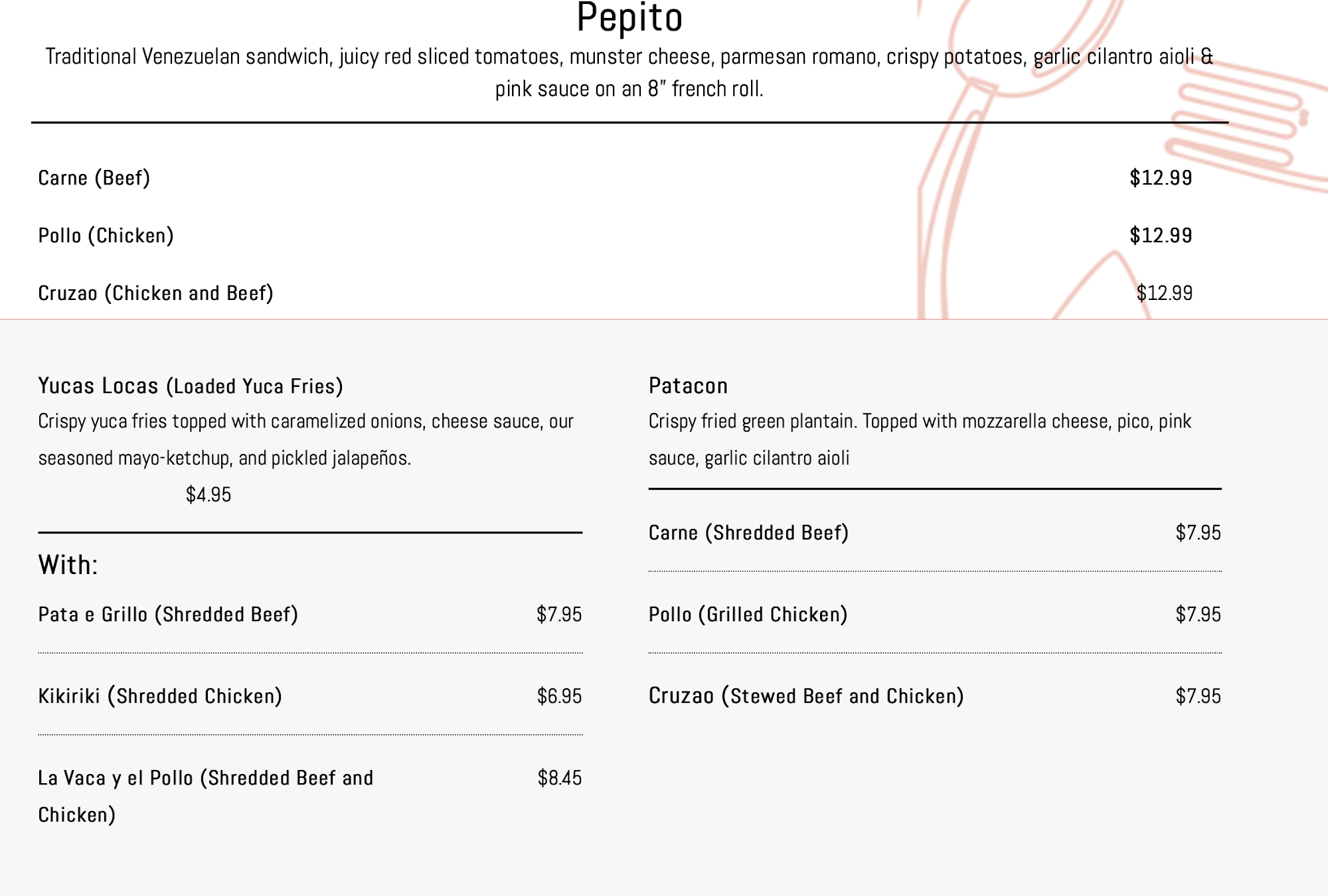Click the $6.95 Kikiriki price
The image size is (1328, 896).
pyautogui.click(x=559, y=696)
